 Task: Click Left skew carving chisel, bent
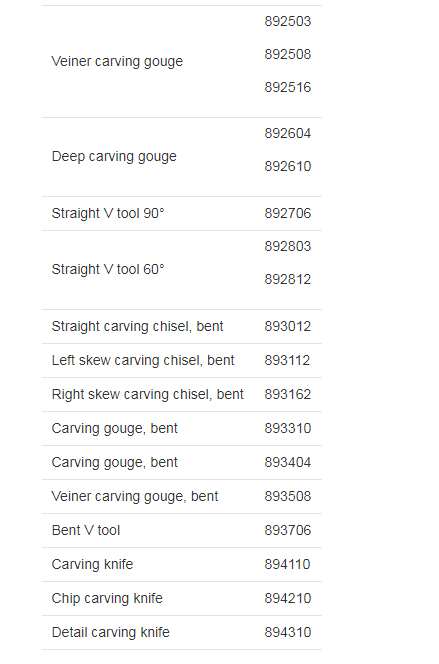[143, 360]
